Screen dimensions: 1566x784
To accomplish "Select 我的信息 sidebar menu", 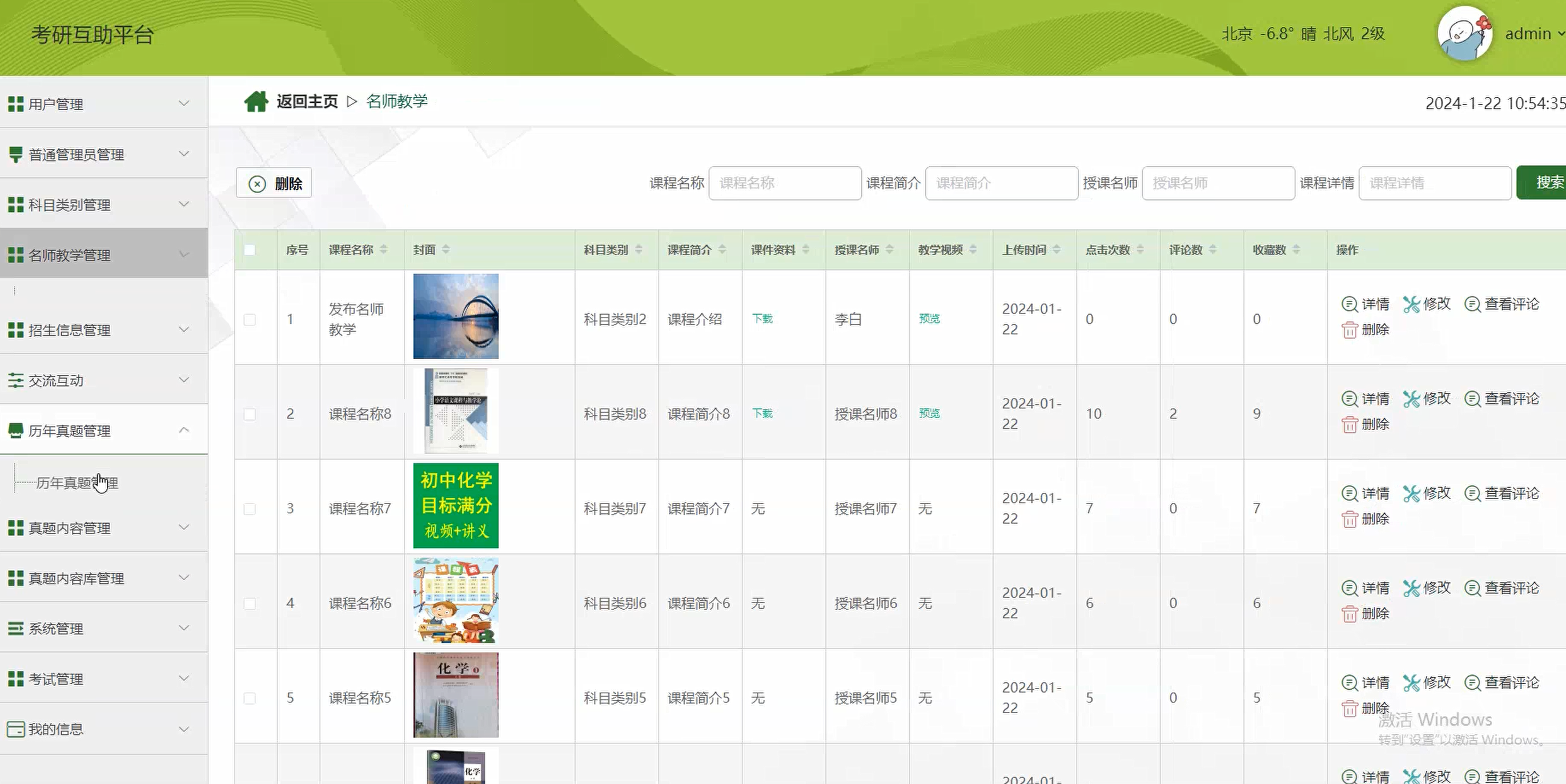I will coord(104,729).
